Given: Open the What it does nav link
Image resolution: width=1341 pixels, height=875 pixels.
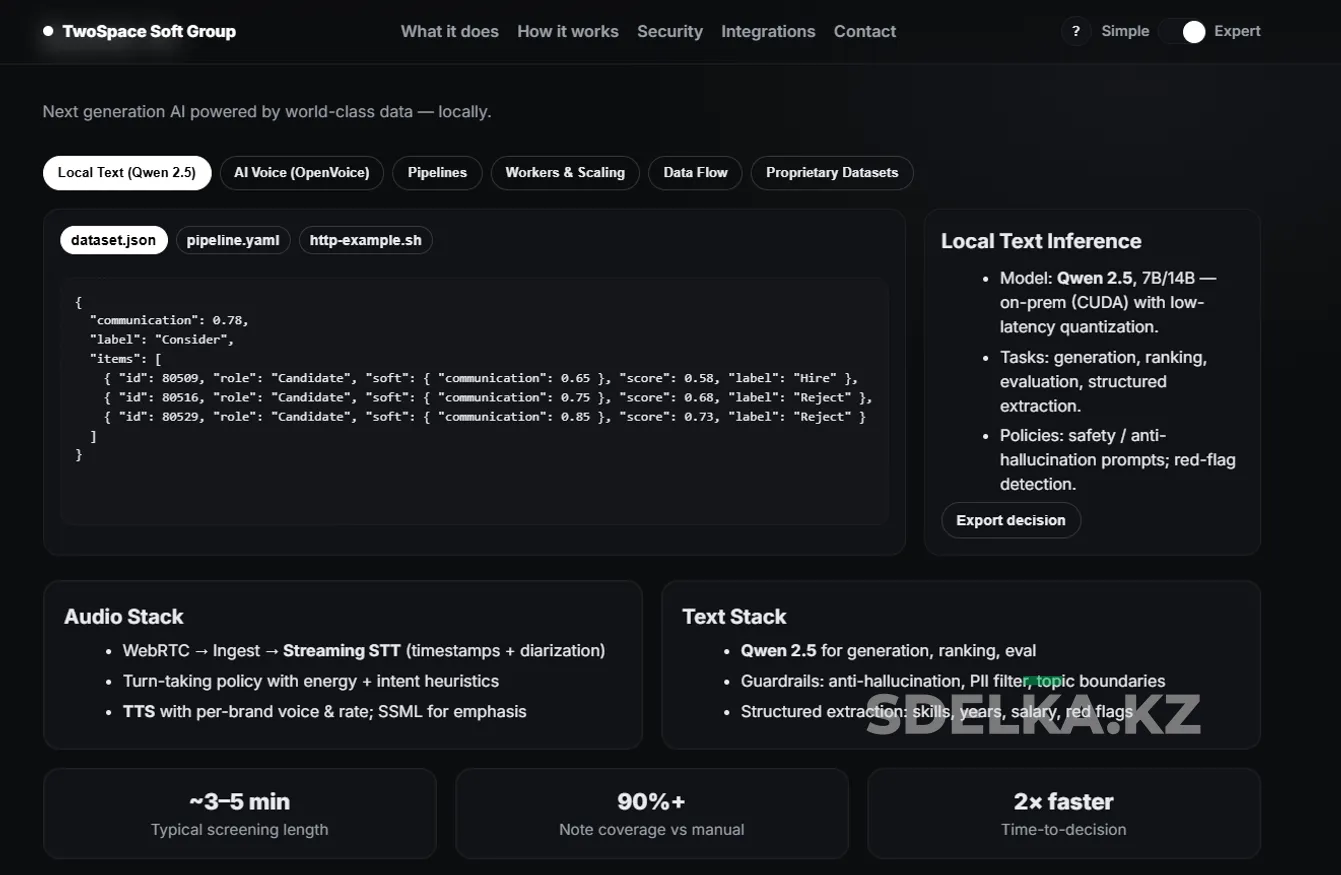Looking at the screenshot, I should 449,32.
